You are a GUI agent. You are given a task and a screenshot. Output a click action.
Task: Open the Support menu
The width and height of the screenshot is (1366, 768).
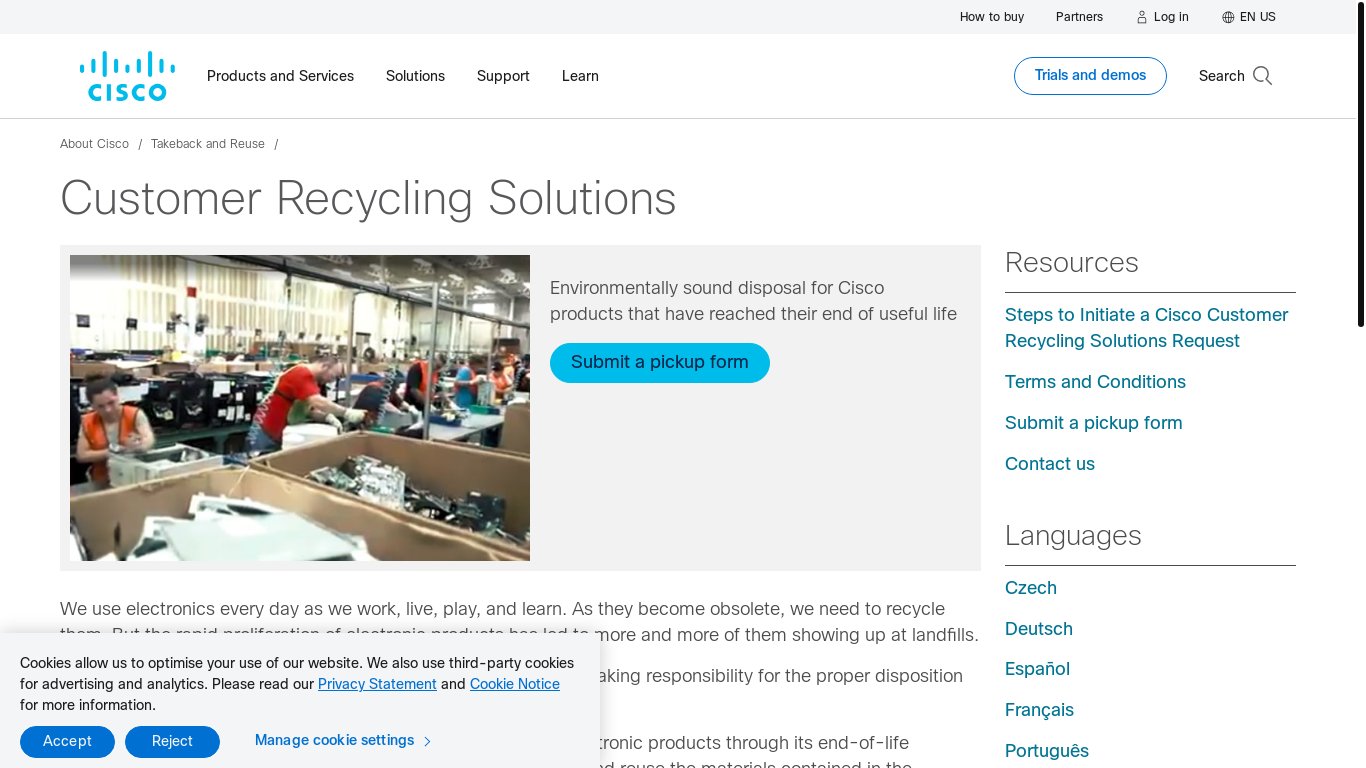click(503, 76)
